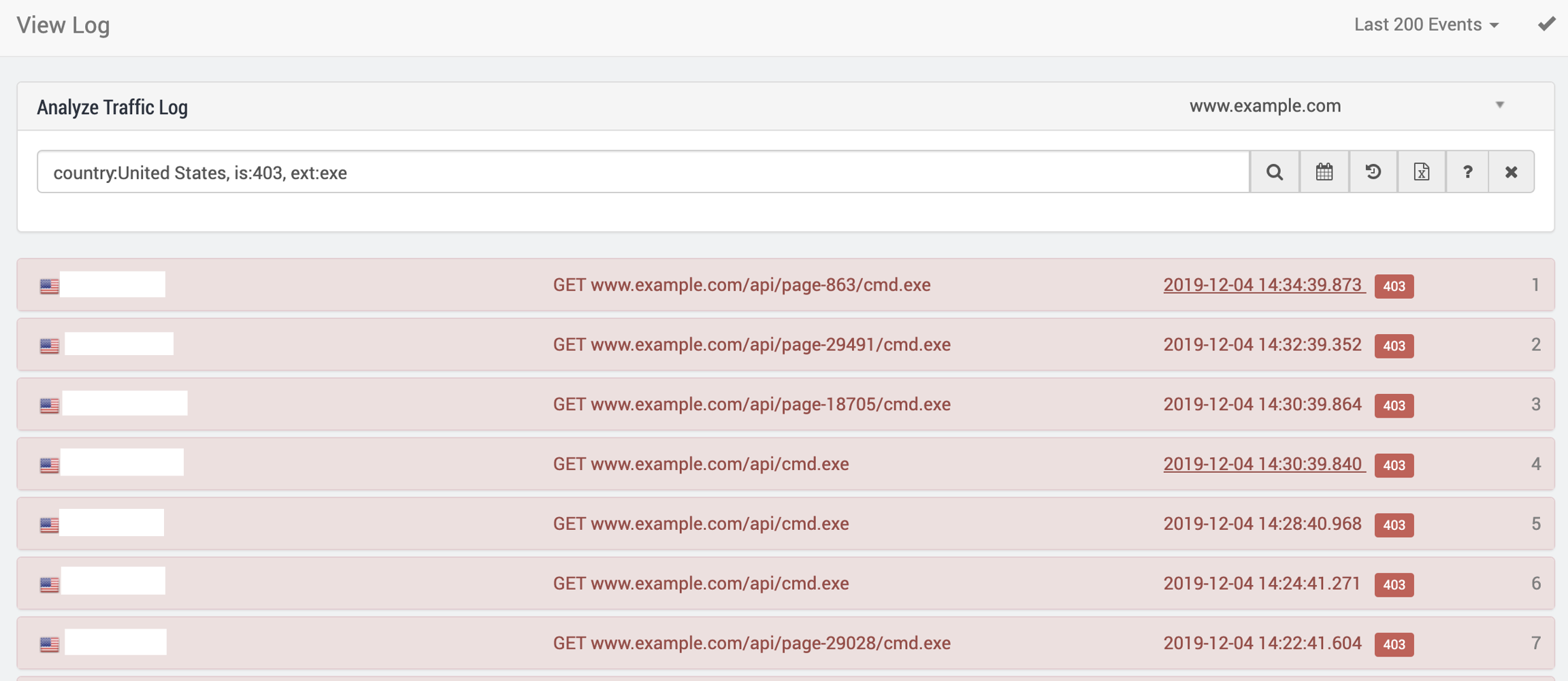Select the page-18705/cmd.exe request entry
This screenshot has width=1568, height=681.
coord(751,404)
